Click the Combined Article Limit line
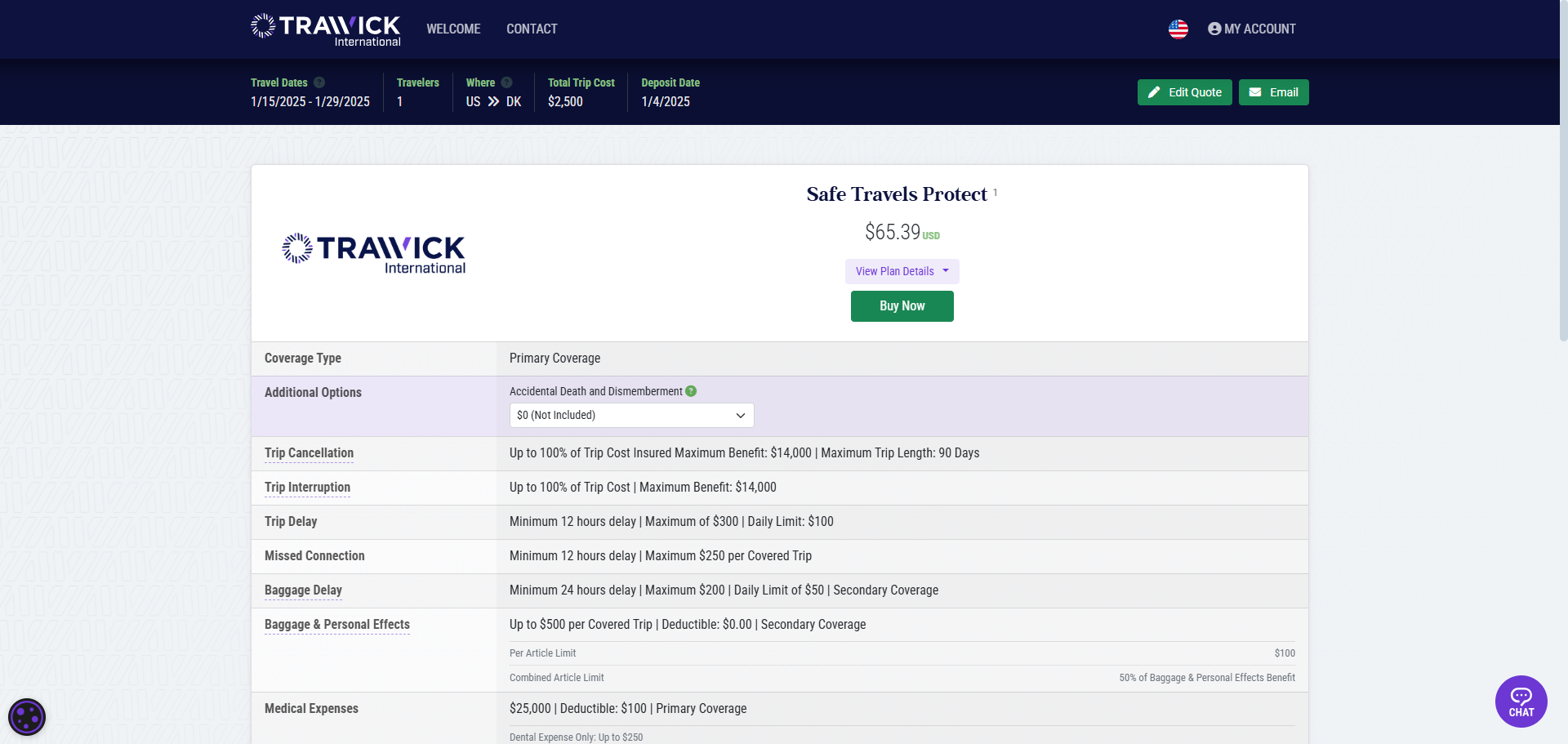Image resolution: width=1568 pixels, height=744 pixels. (x=902, y=678)
